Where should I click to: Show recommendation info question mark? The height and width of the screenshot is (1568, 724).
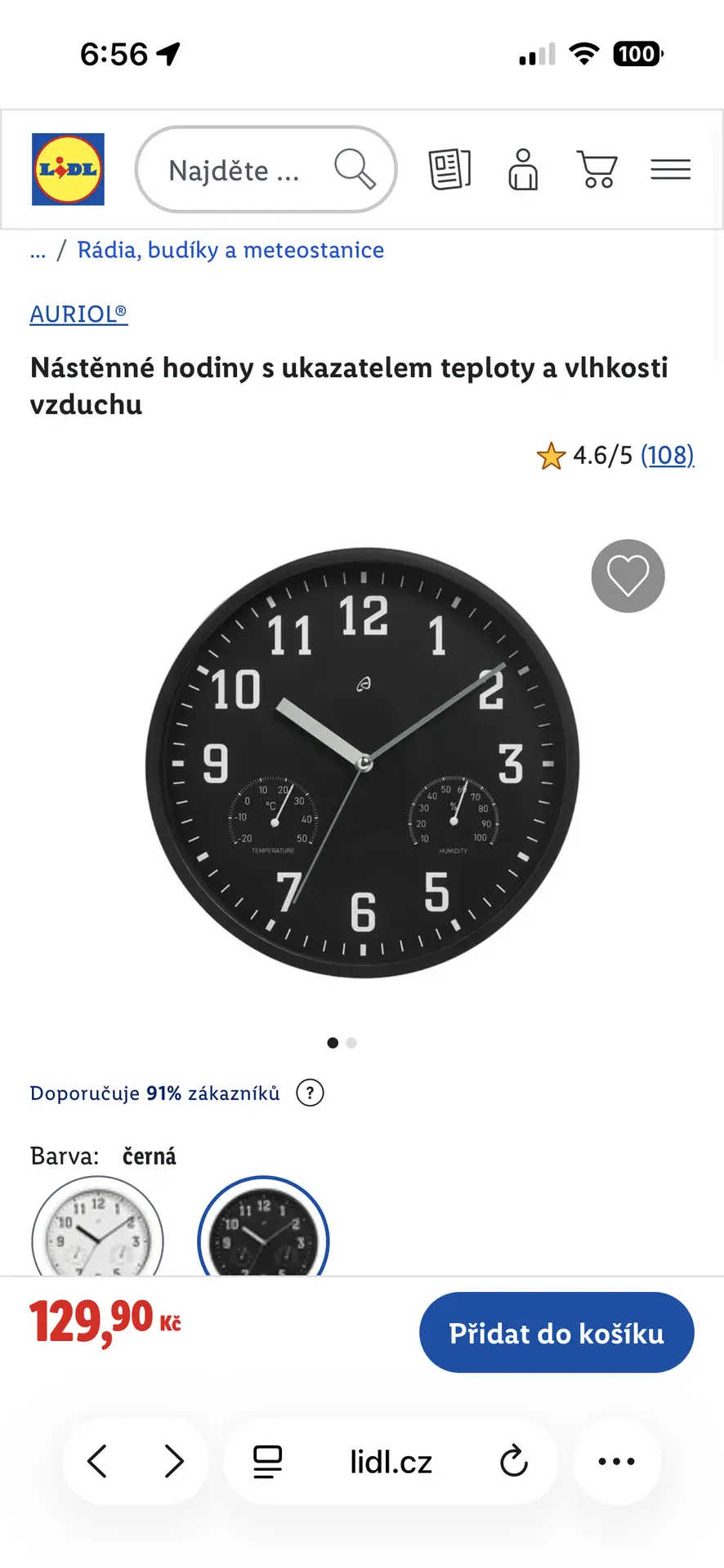(310, 1093)
